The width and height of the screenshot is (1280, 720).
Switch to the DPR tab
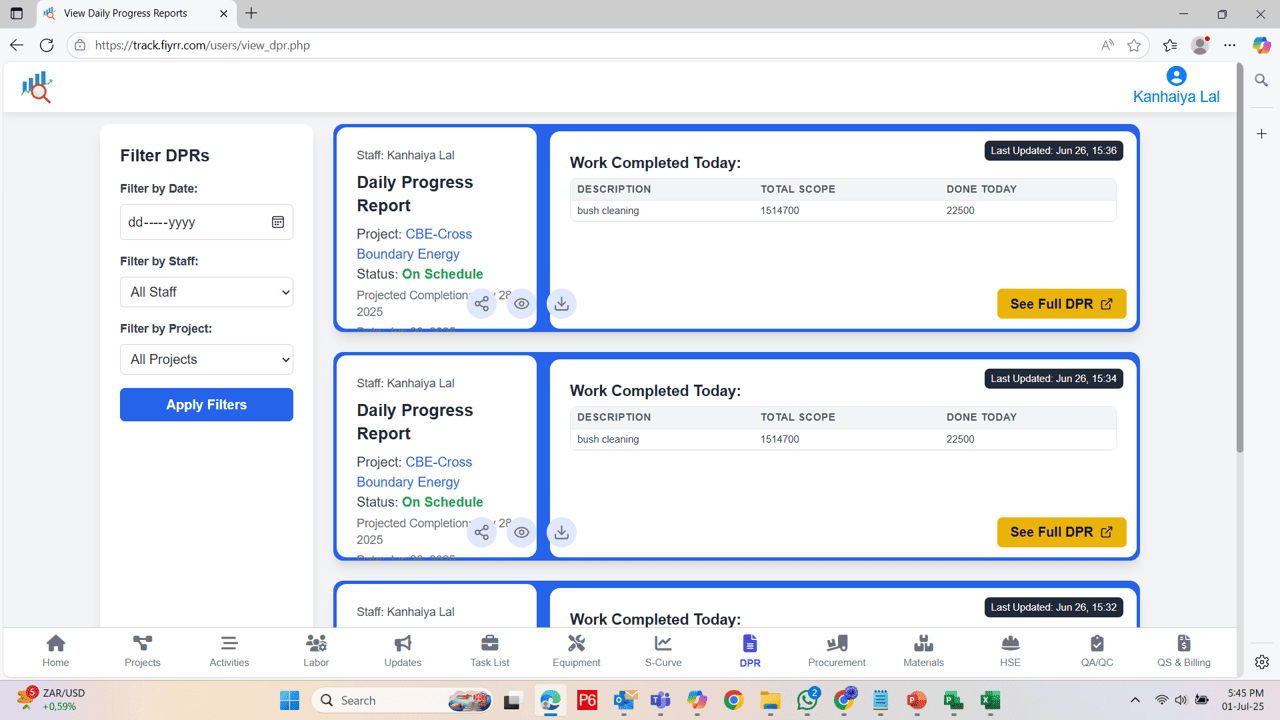tap(749, 650)
